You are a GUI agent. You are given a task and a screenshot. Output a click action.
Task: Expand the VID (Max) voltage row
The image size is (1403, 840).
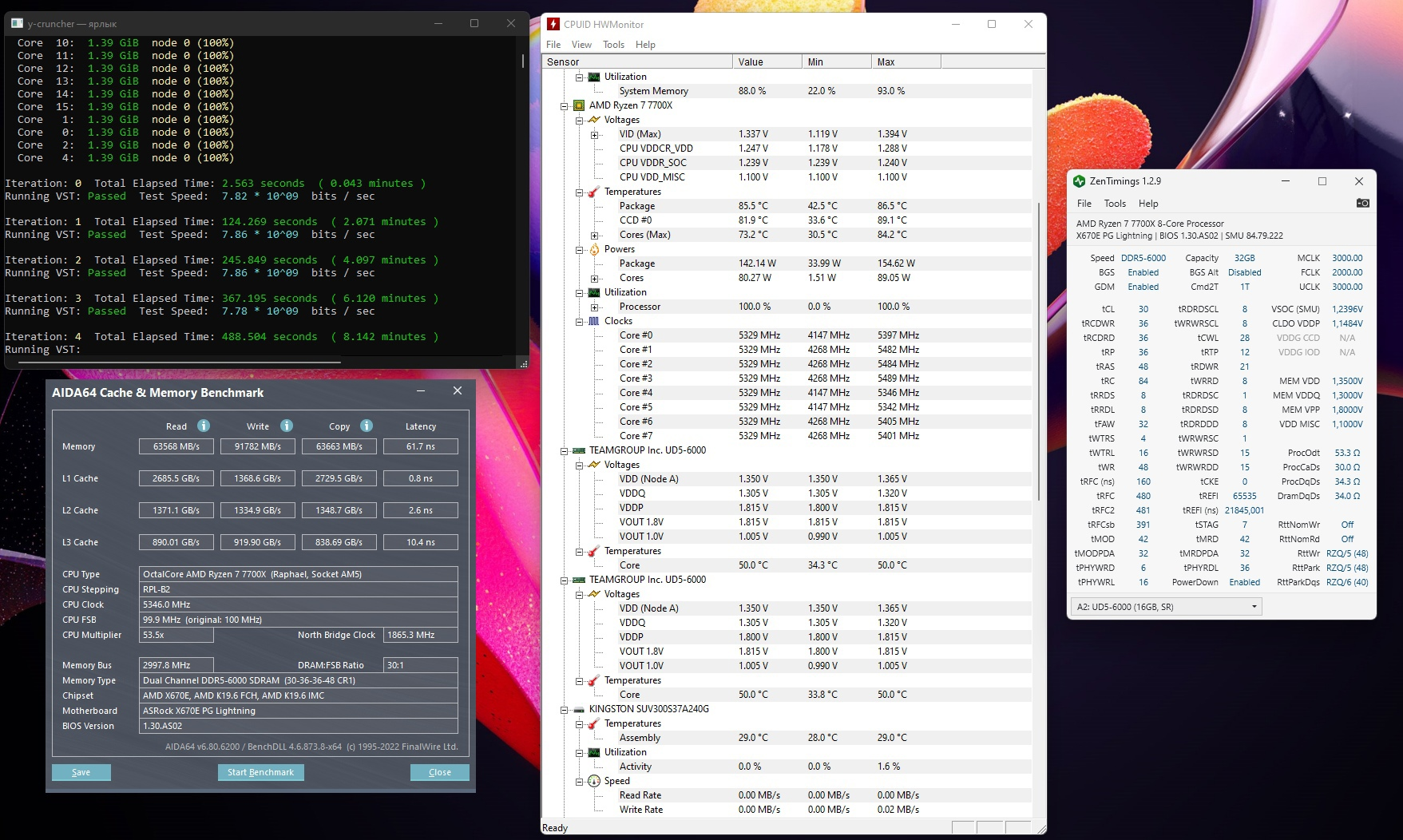594,134
